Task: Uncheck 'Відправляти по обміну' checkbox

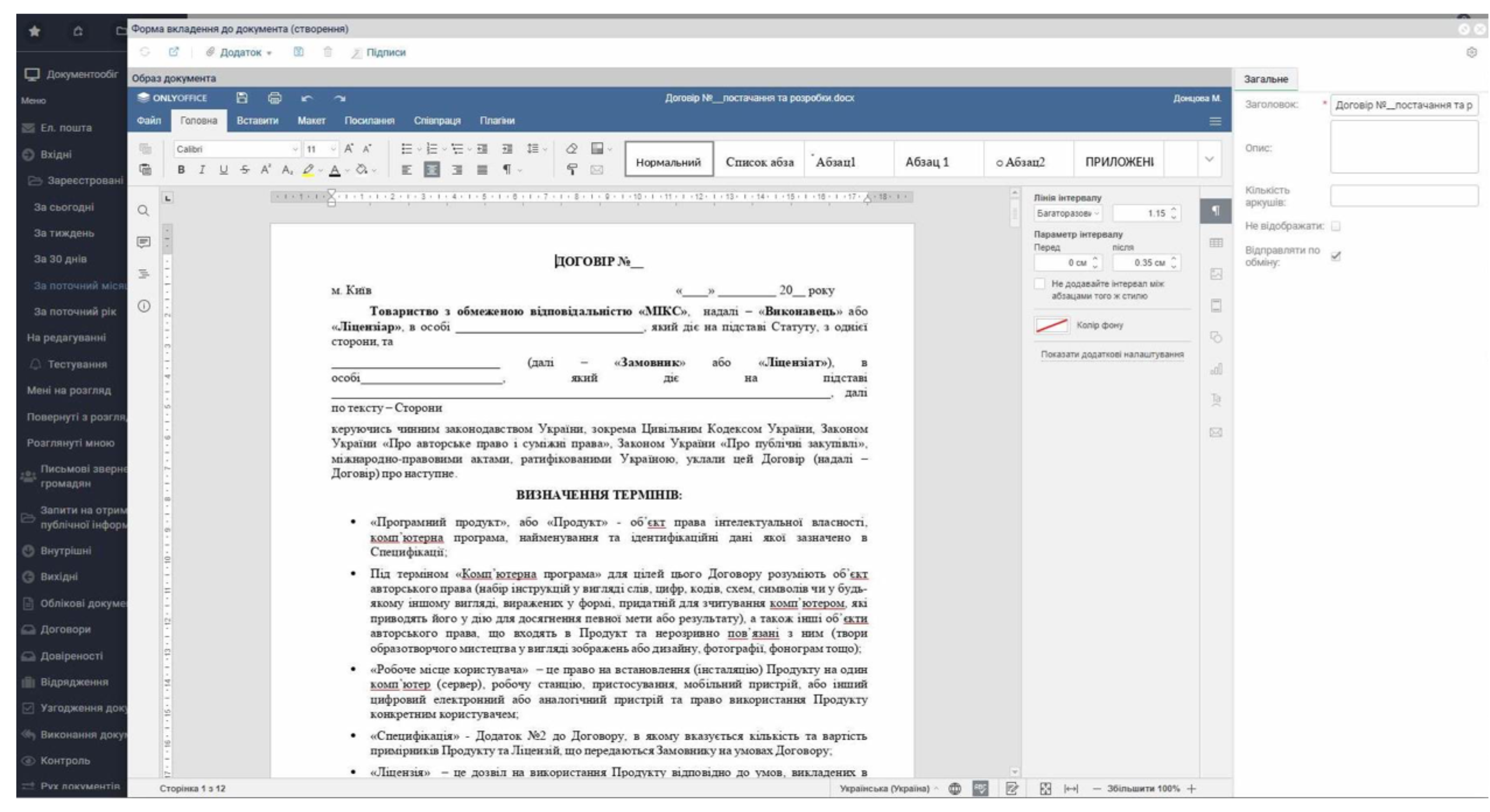Action: [x=1335, y=256]
